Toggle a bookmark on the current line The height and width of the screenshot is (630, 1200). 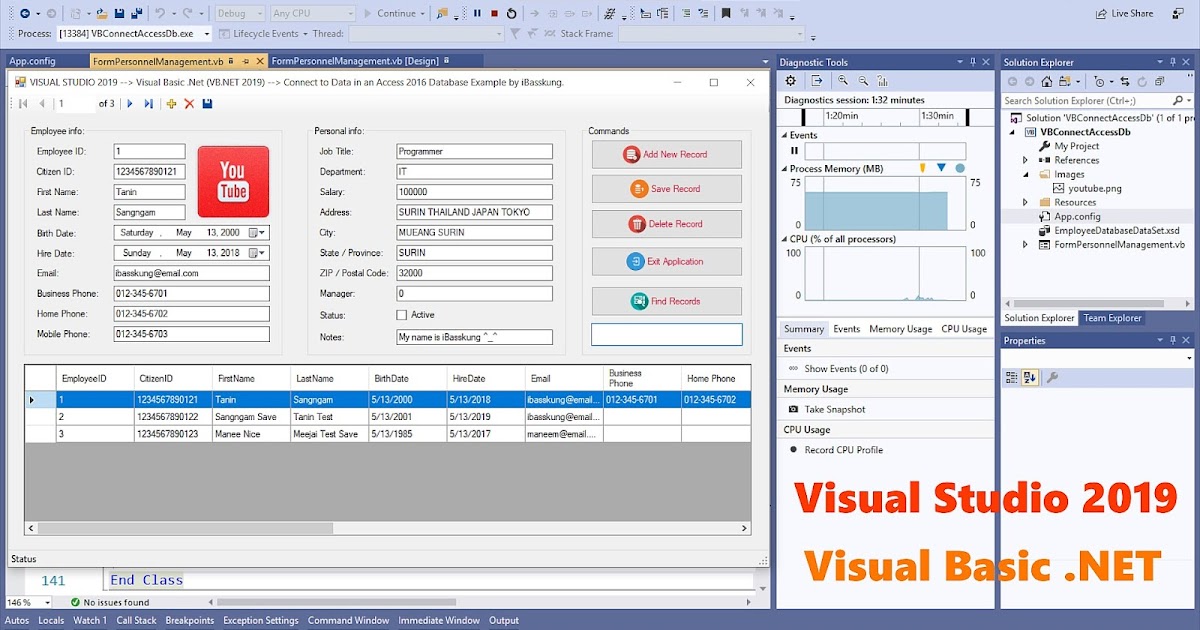[x=726, y=13]
